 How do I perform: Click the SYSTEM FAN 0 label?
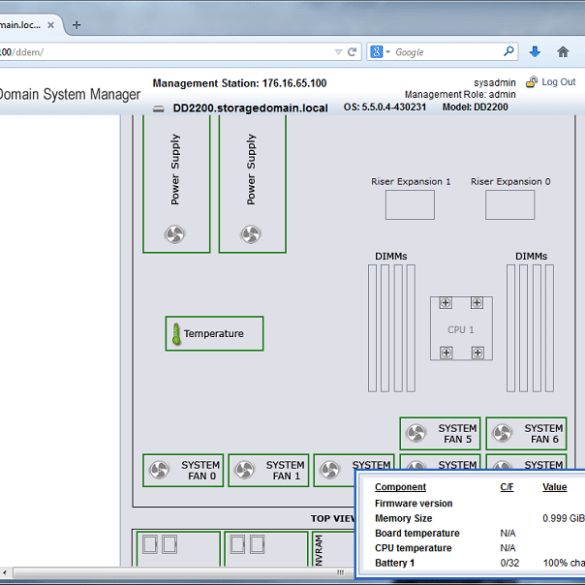[200, 470]
